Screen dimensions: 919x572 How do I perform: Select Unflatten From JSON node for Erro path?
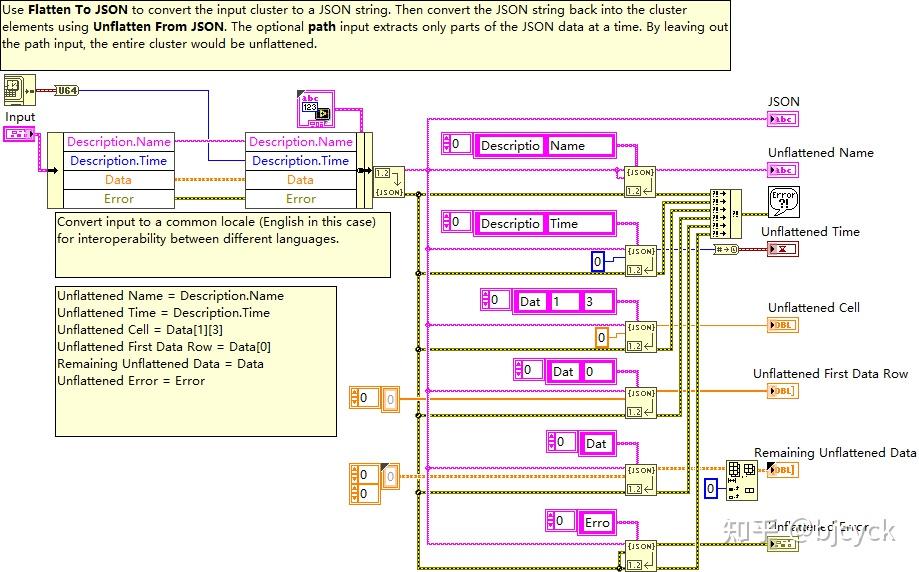click(x=640, y=556)
